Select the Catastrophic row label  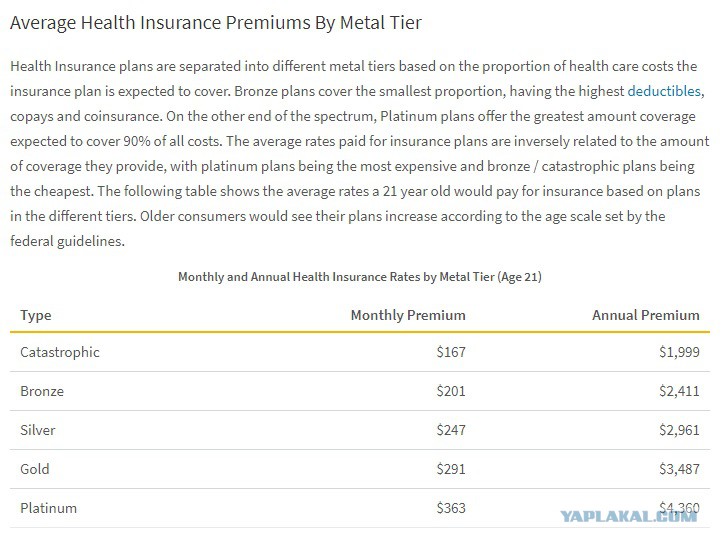click(60, 352)
